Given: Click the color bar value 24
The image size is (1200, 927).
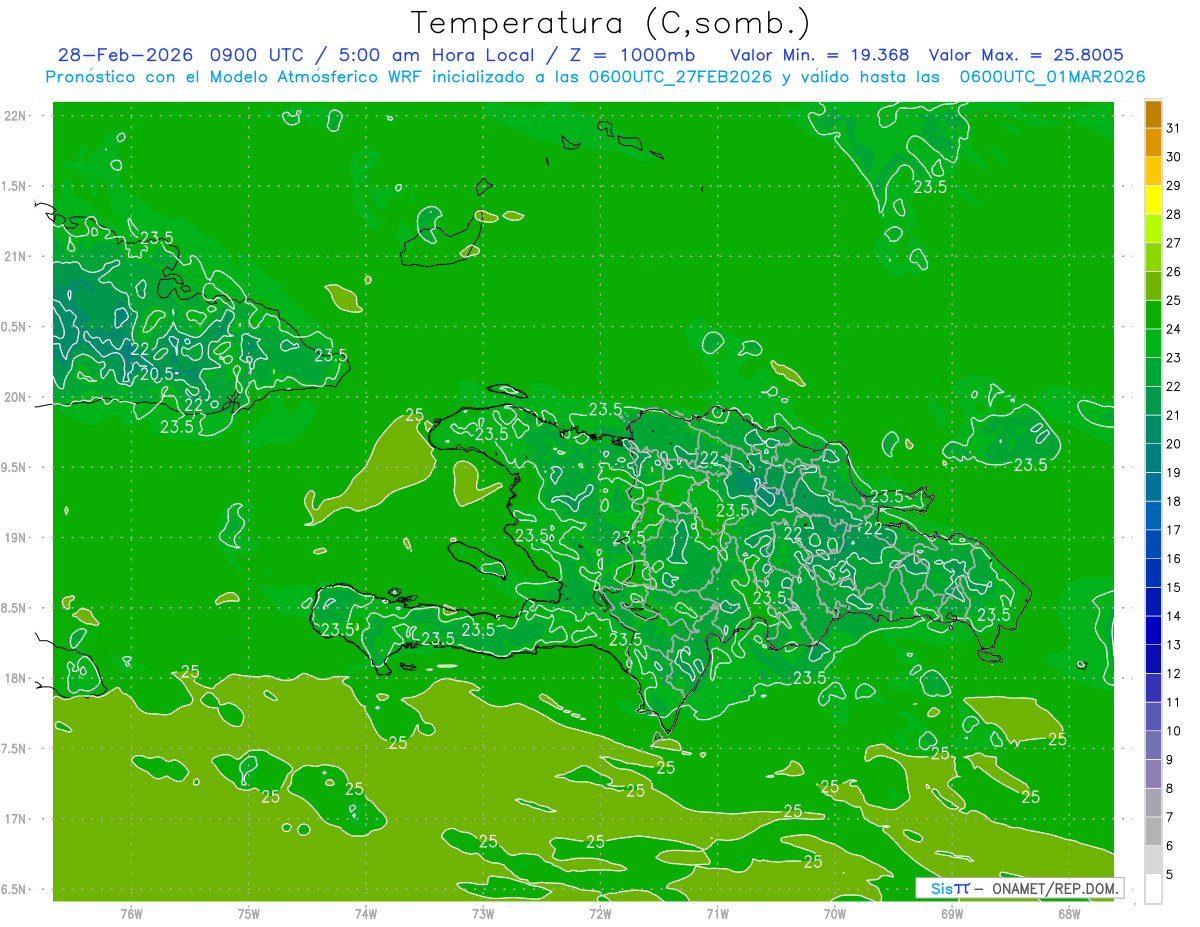Looking at the screenshot, I should [1174, 329].
